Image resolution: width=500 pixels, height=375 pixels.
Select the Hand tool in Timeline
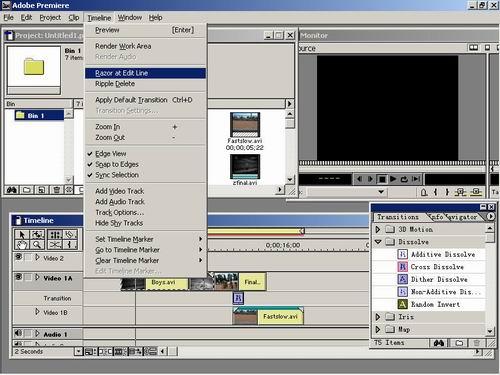pos(22,245)
